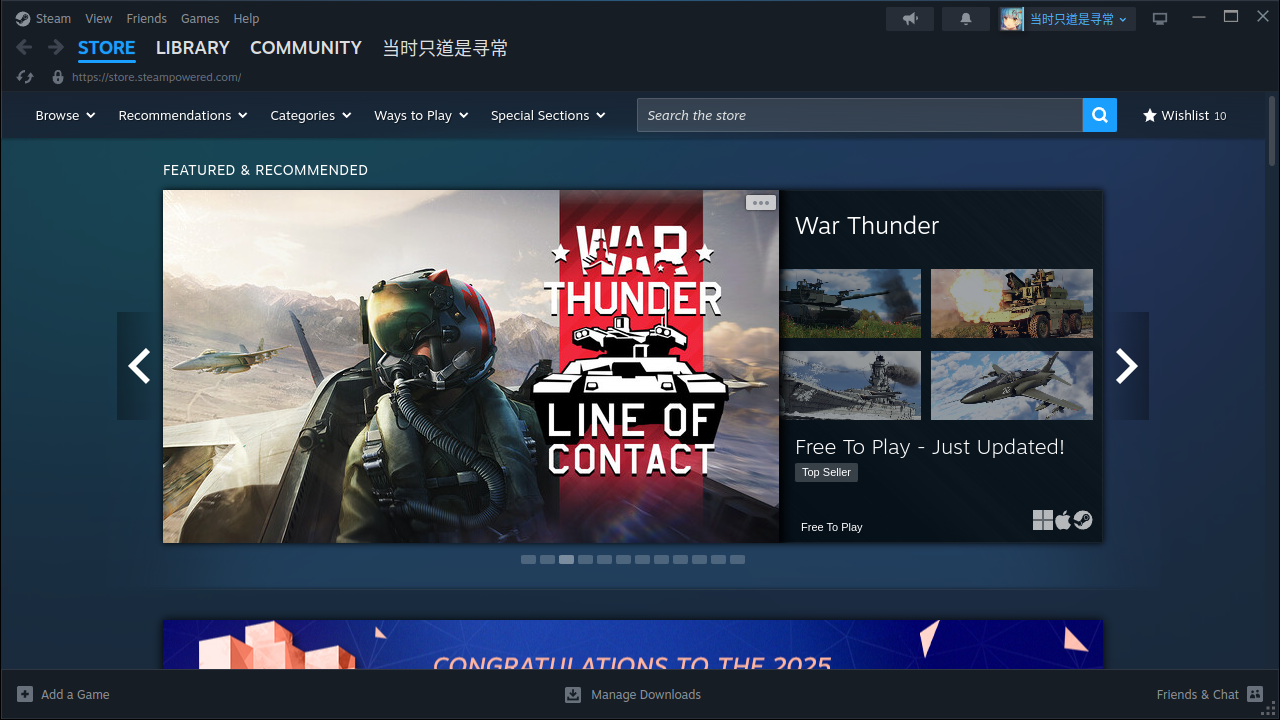Image resolution: width=1280 pixels, height=720 pixels.
Task: Go to previous featured item with left arrow
Action: 139,366
